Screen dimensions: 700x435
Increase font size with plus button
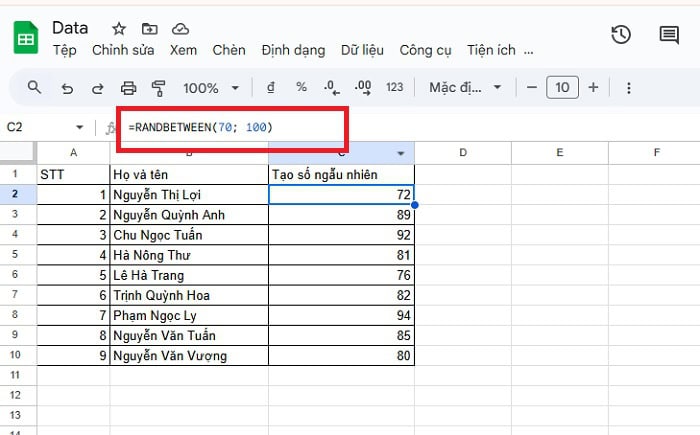point(593,88)
